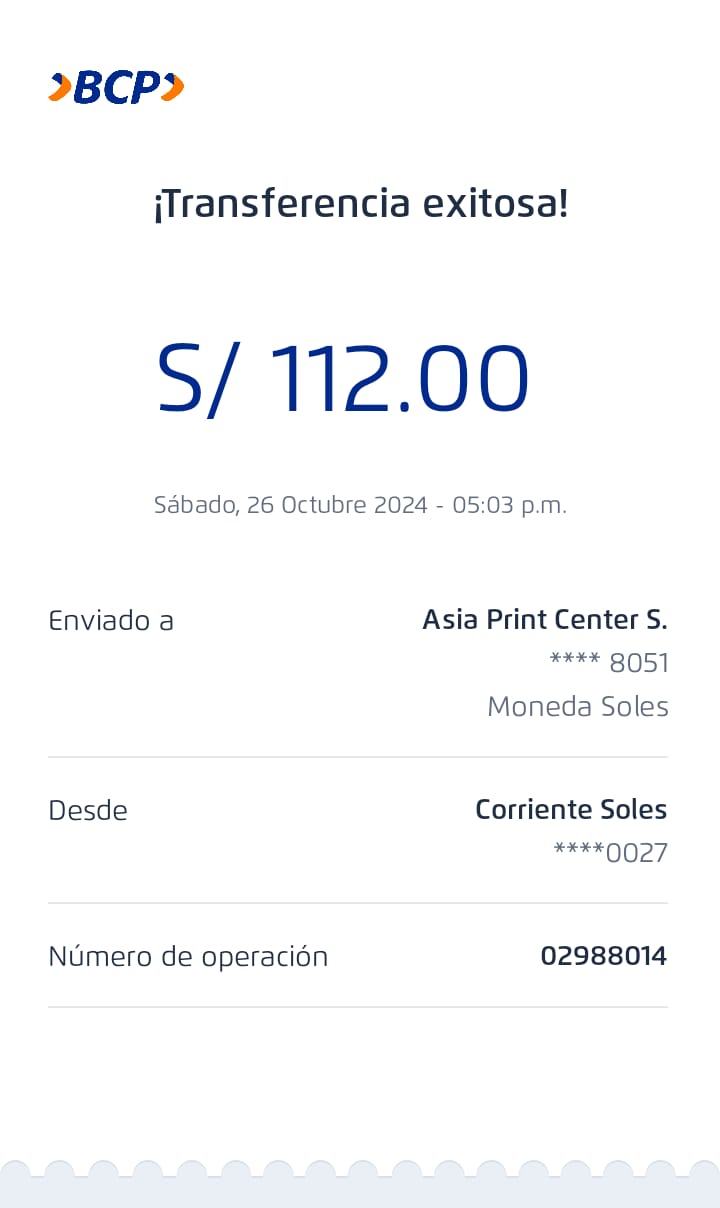
Task: Click the divider line below Moneda Soles
Action: [358, 757]
